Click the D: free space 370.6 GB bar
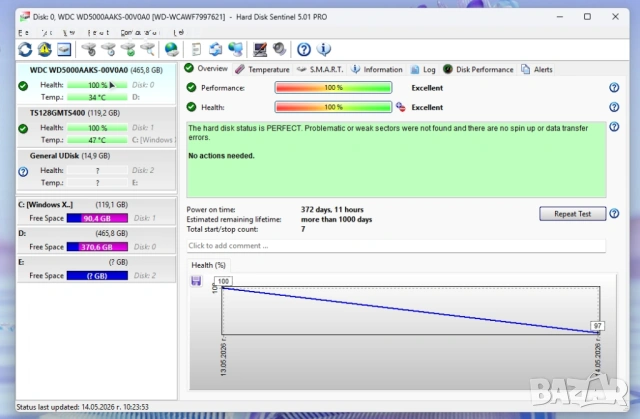The width and height of the screenshot is (640, 419). pos(97,247)
